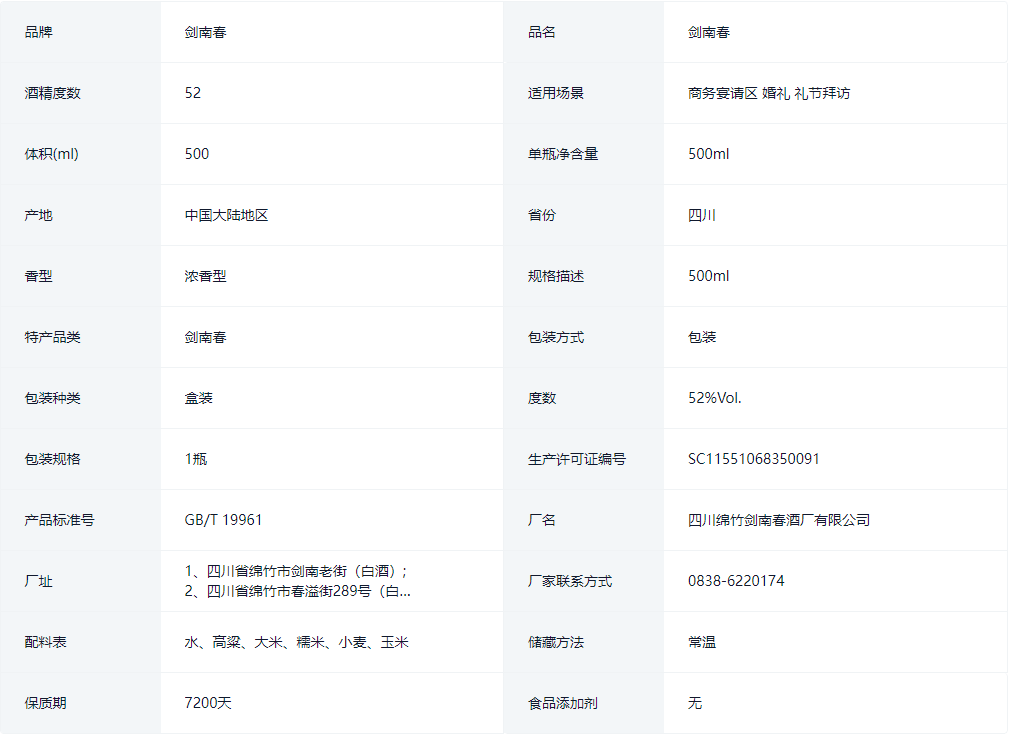
Task: Click the value 常温
Action: (x=702, y=643)
